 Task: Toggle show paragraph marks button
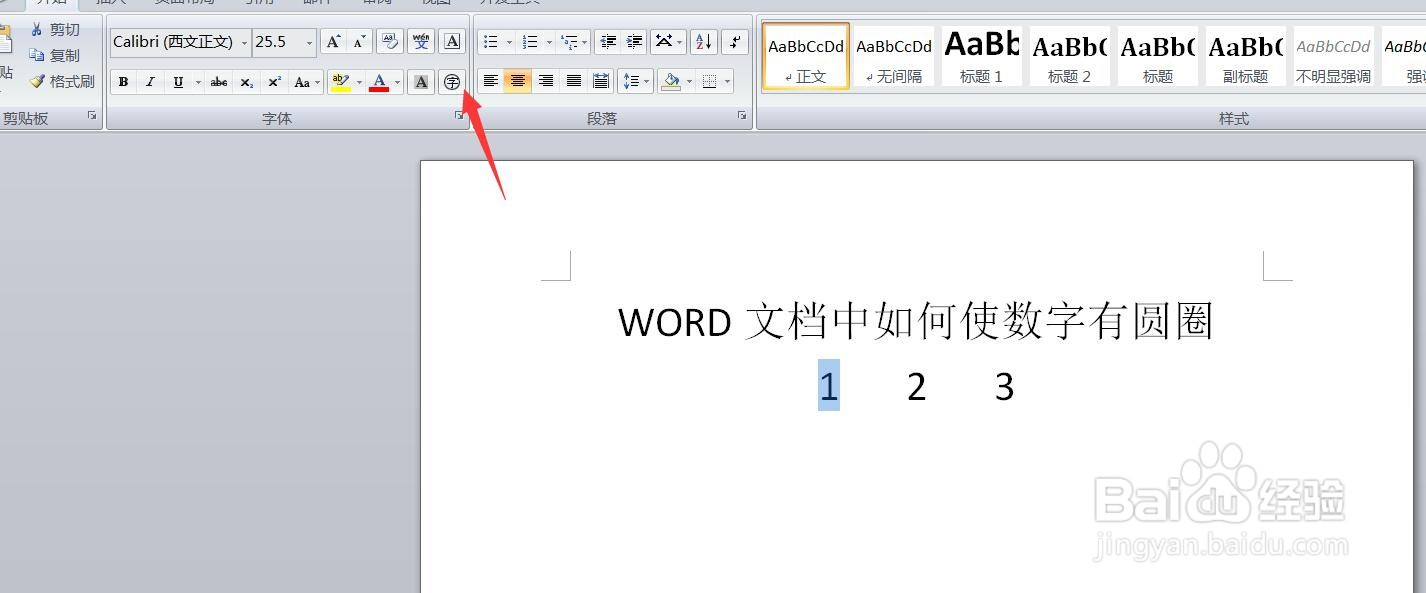click(x=735, y=41)
